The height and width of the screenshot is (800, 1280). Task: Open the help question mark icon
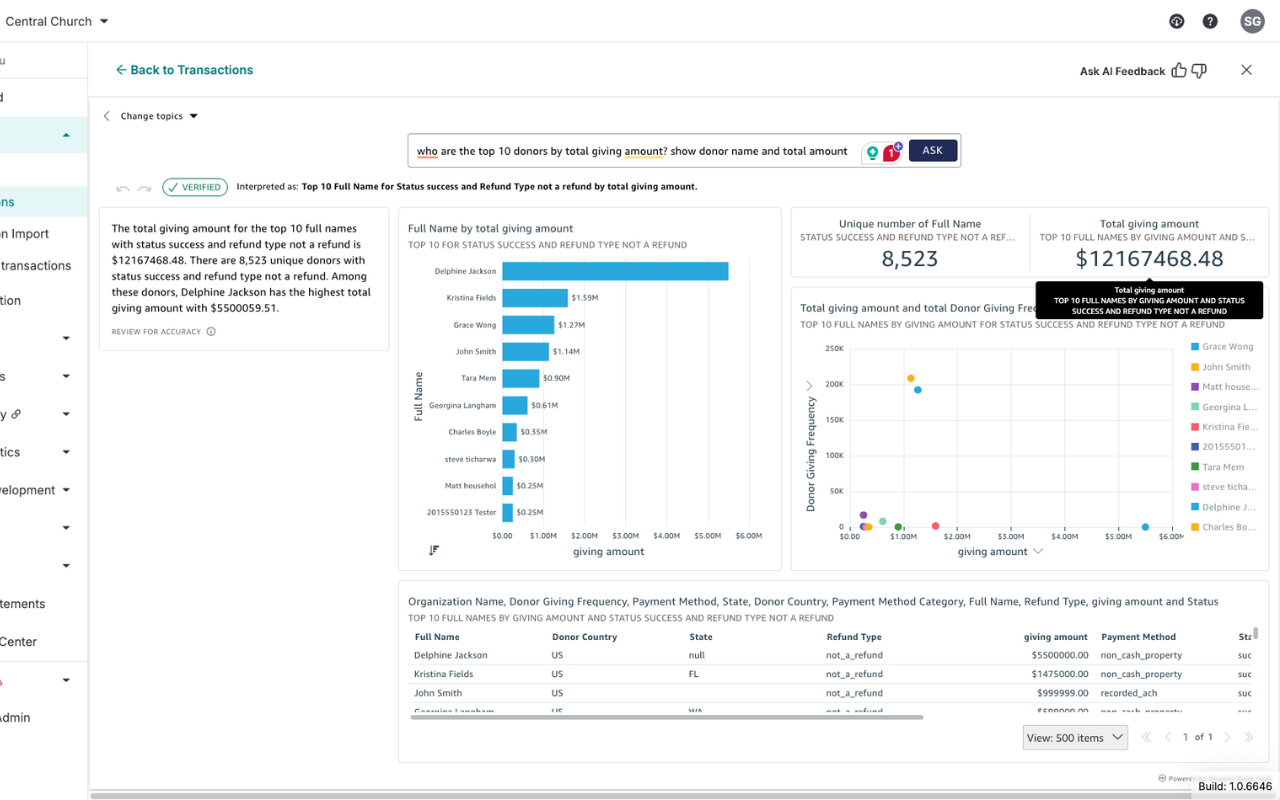1210,21
